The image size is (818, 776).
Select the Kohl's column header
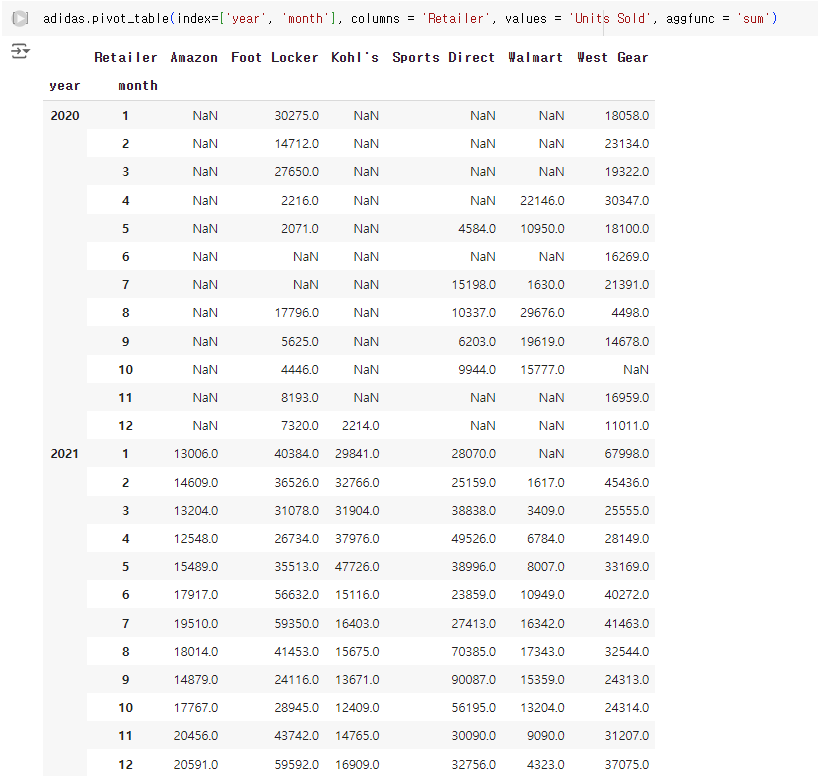pyautogui.click(x=355, y=57)
